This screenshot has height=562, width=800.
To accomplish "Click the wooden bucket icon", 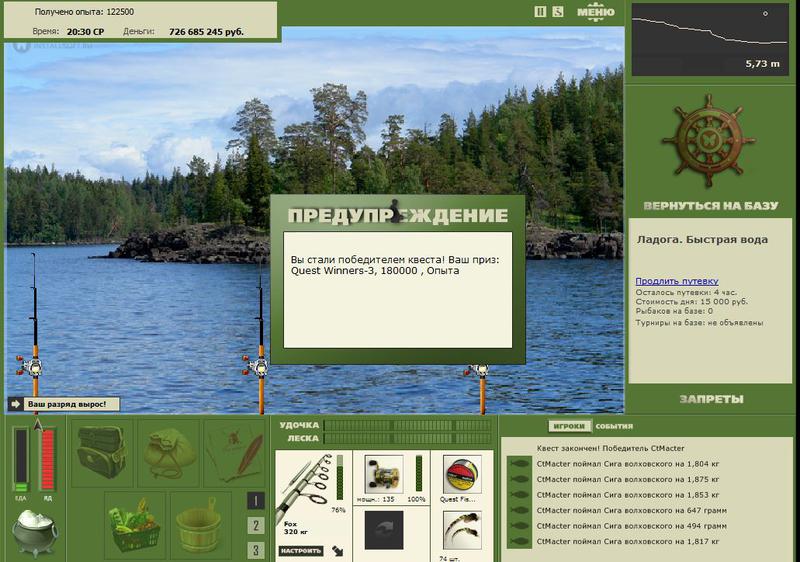I will pyautogui.click(x=201, y=525).
